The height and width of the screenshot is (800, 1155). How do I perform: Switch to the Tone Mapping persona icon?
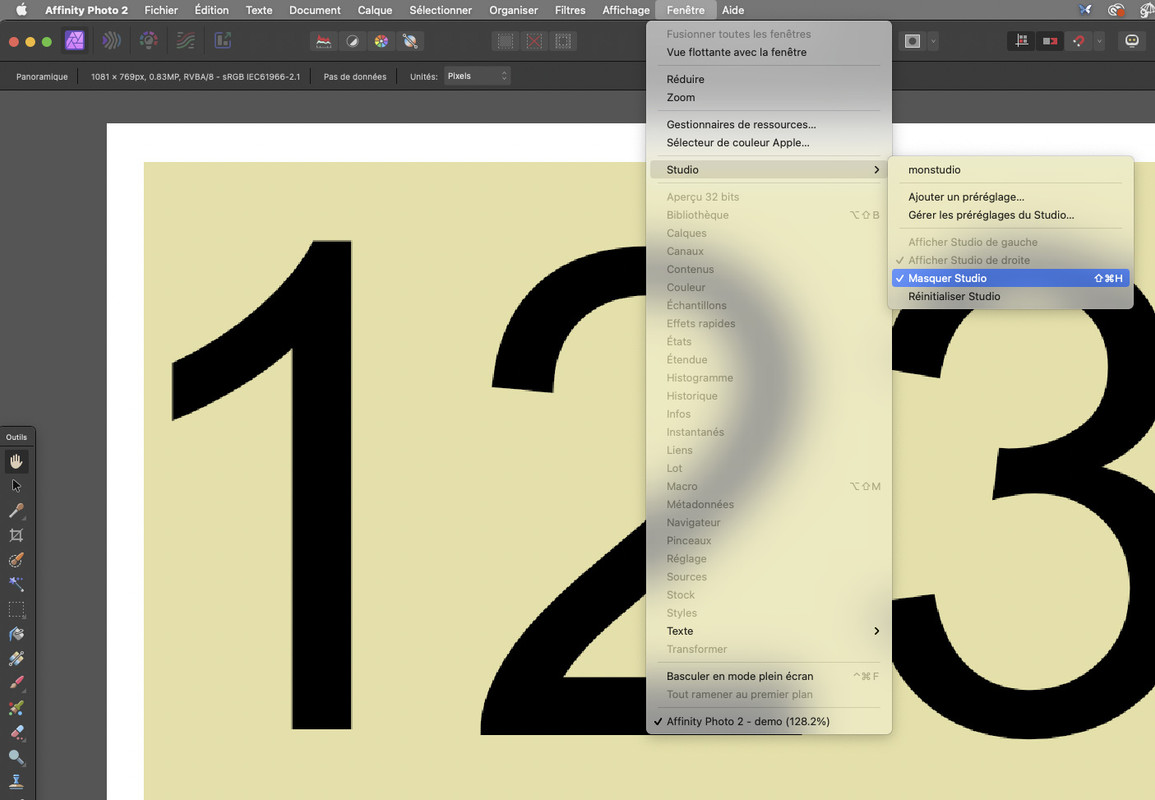186,41
